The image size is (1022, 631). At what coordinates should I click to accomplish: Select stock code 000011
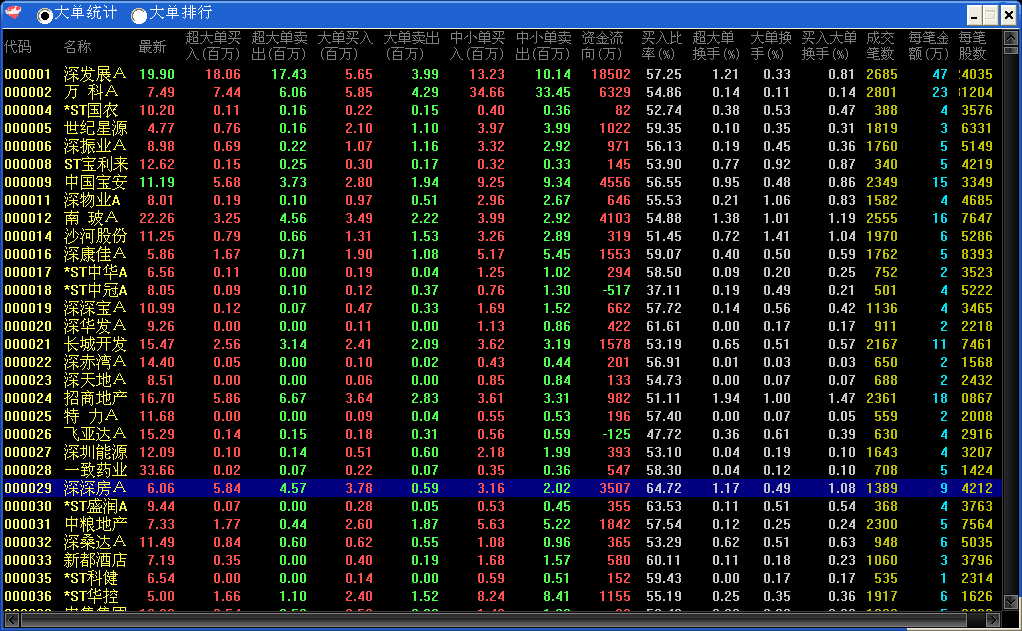[x=27, y=200]
